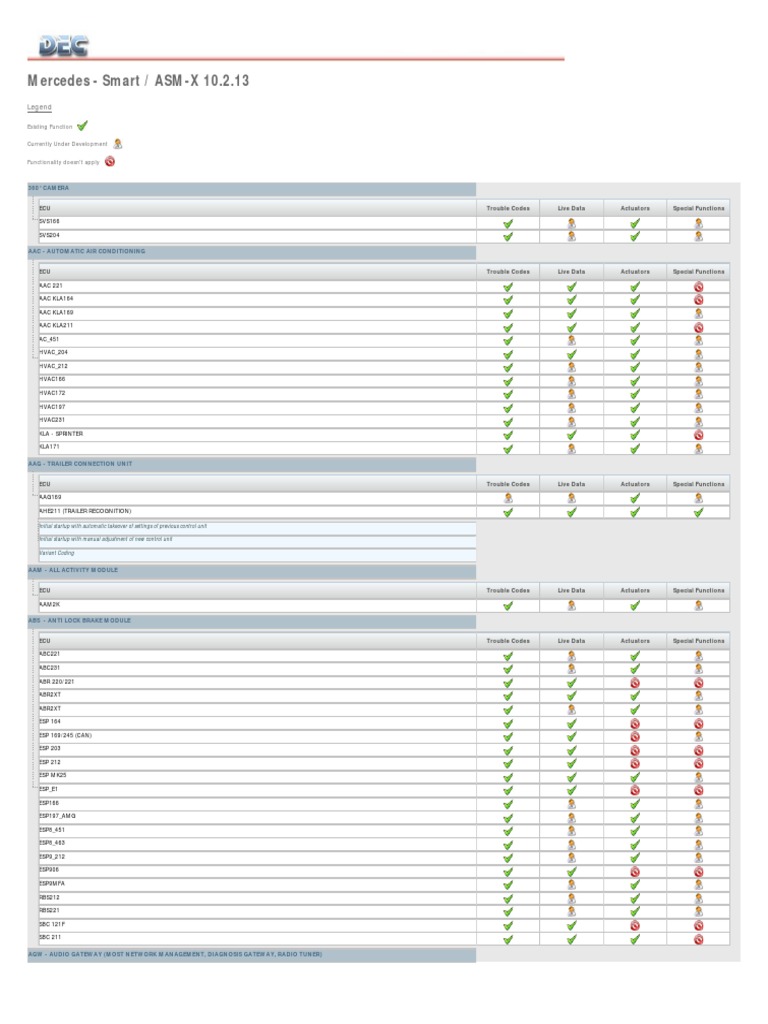Click the Actuators checkmark for ABC221
The image size is (768, 1024).
coord(635,656)
